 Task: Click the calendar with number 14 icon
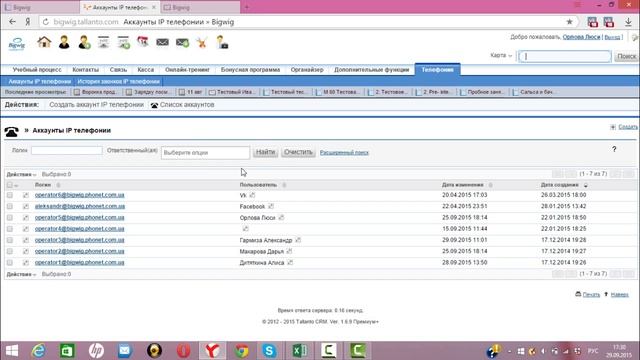click(x=142, y=42)
